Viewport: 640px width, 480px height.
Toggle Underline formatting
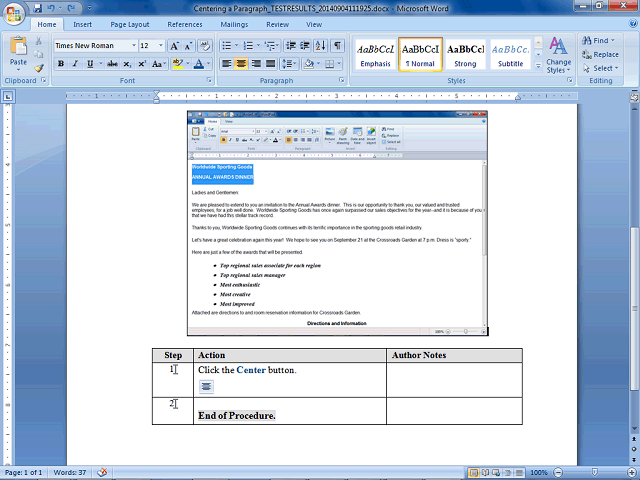click(x=90, y=64)
